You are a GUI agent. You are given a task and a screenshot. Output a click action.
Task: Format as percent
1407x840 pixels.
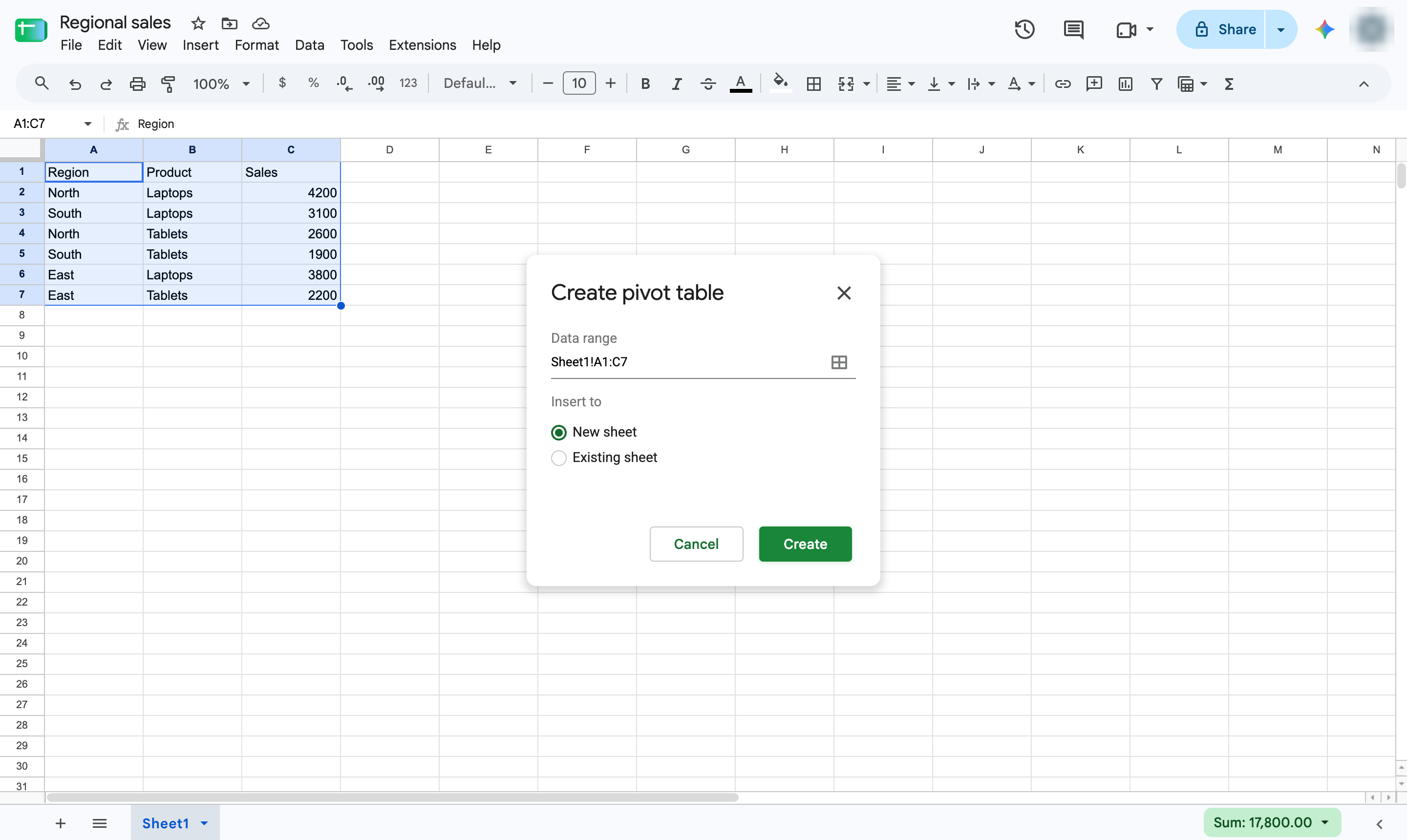click(313, 83)
